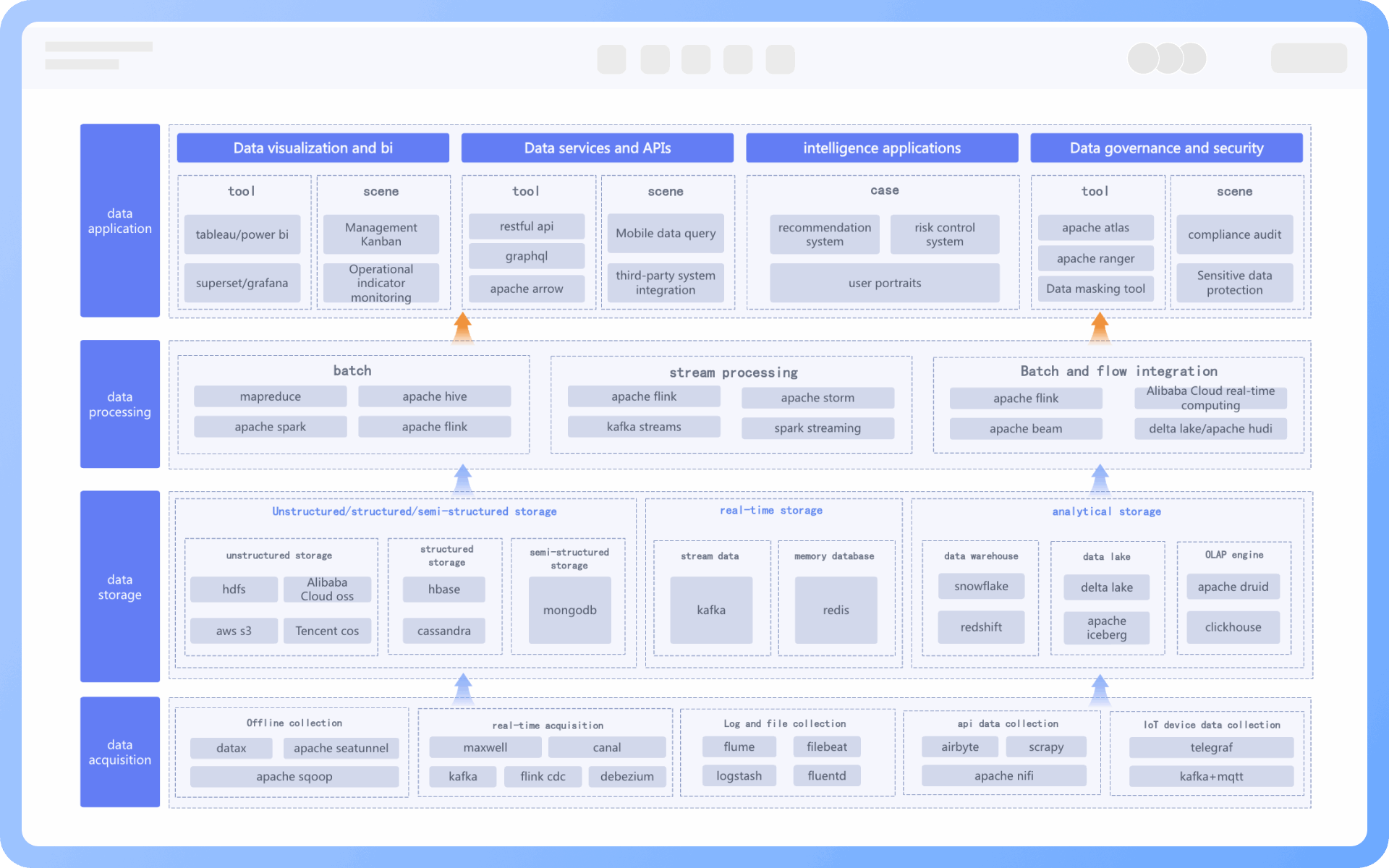Click the restful api box
Screen dimensions: 1389x868
point(527,226)
